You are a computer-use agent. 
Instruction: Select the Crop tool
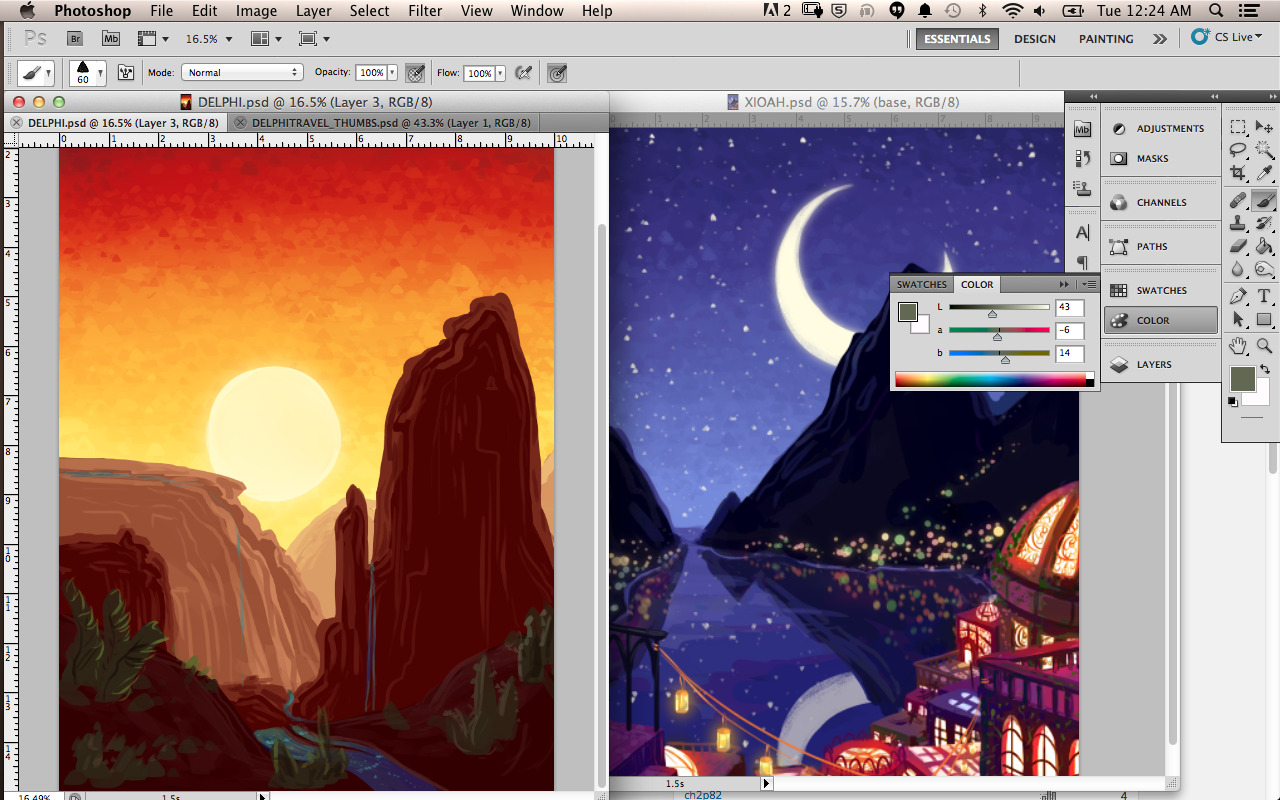(x=1238, y=172)
